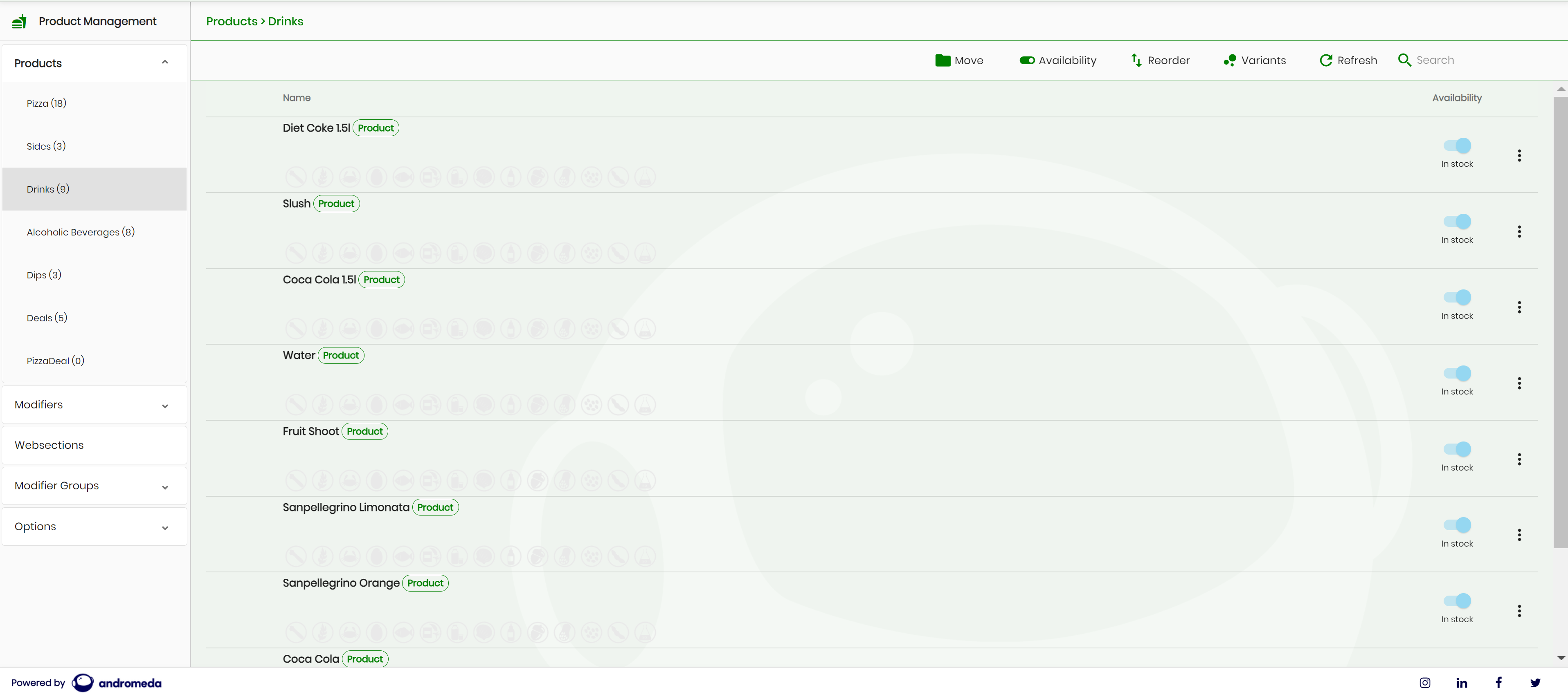This screenshot has width=1568, height=697.
Task: Click the Products breadcrumb link
Action: click(x=231, y=21)
